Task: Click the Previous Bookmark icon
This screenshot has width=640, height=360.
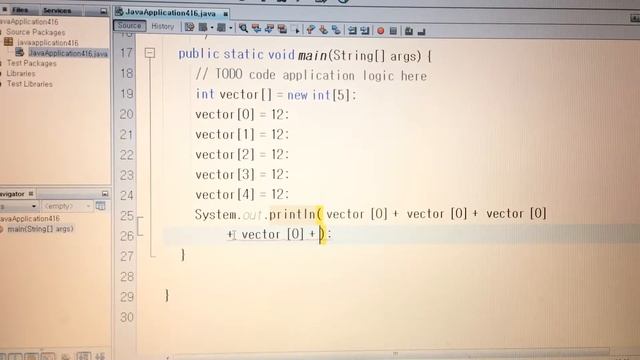Action: (311, 29)
